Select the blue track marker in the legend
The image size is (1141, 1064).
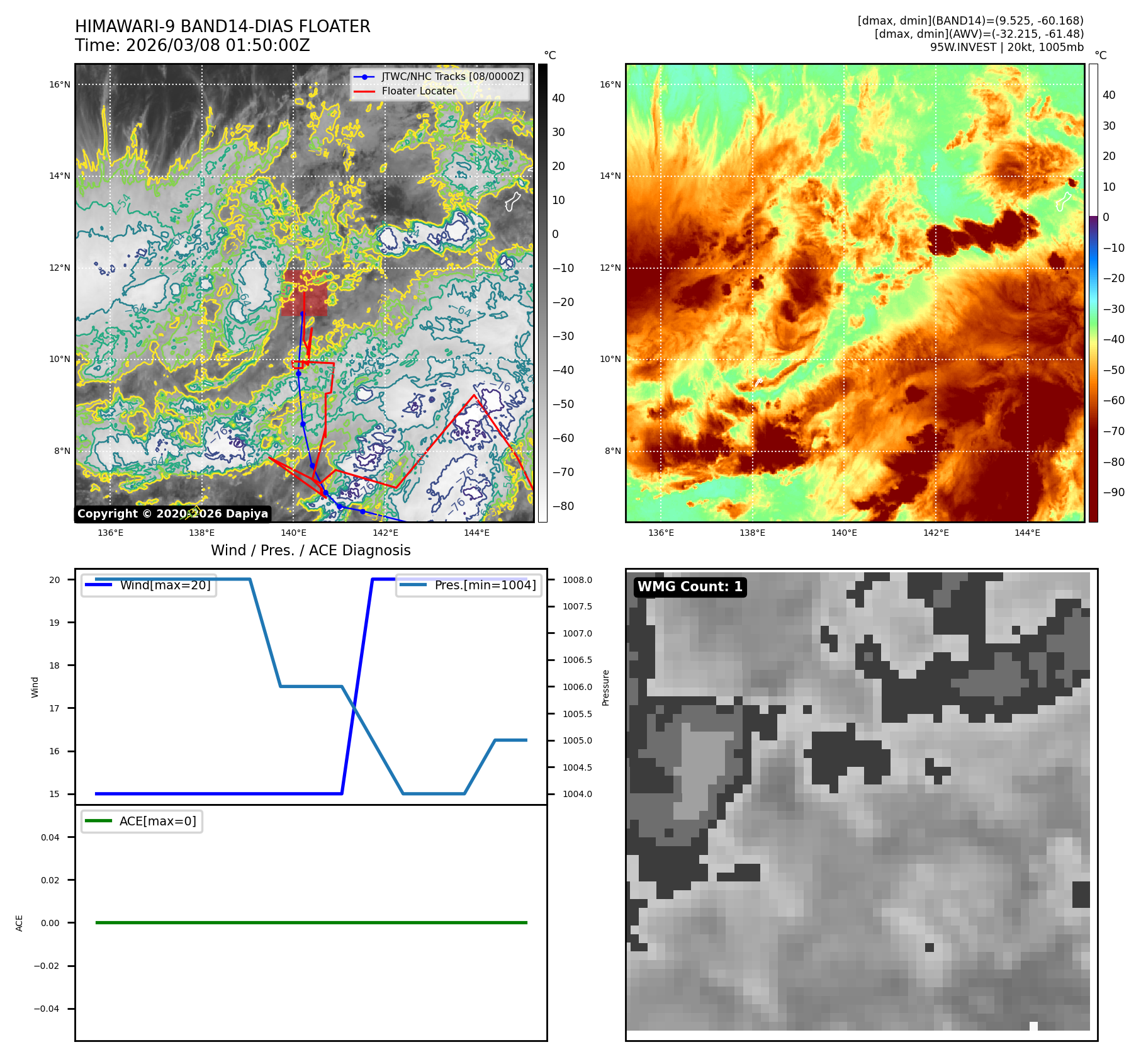(364, 77)
